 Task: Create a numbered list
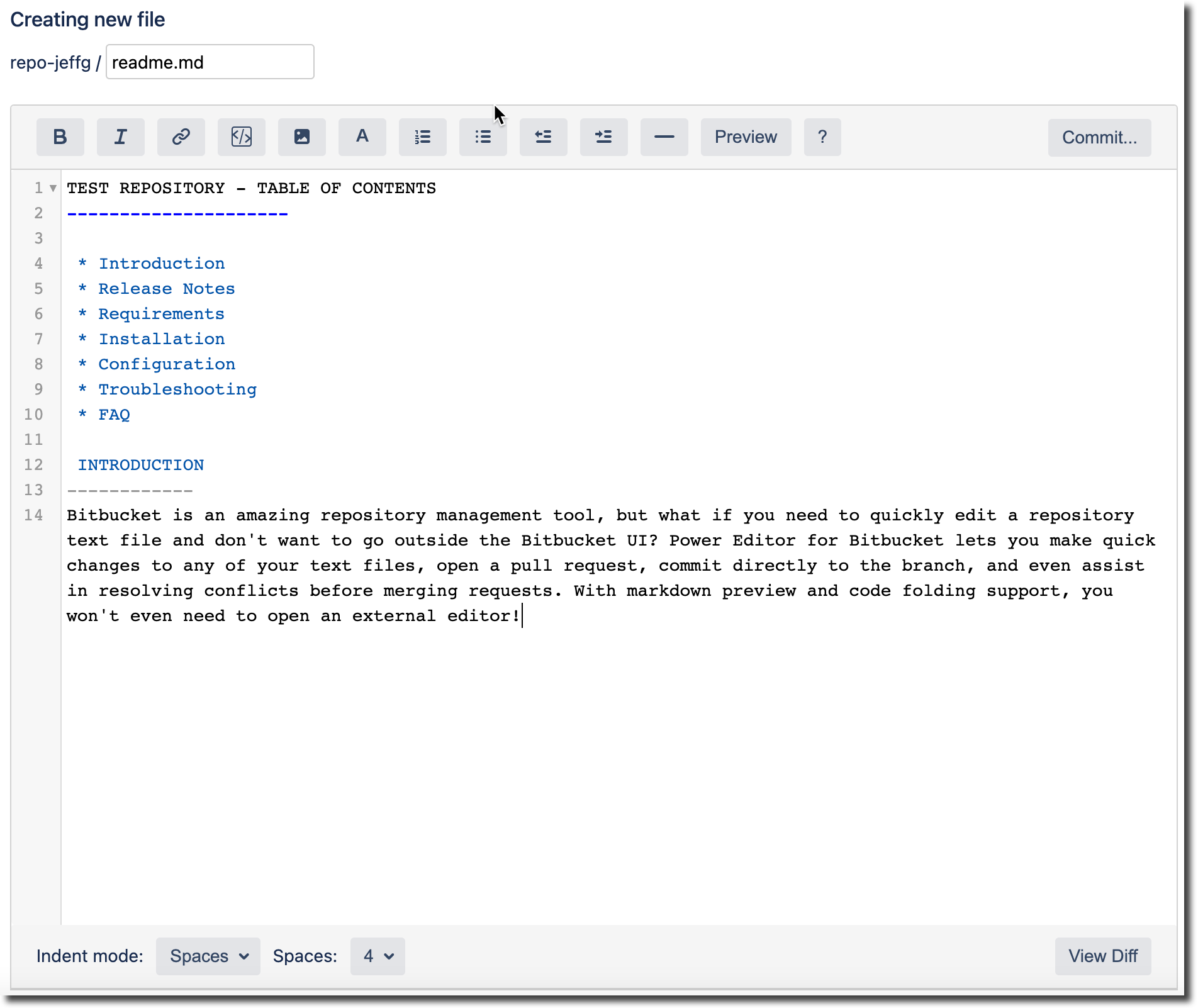tap(422, 137)
